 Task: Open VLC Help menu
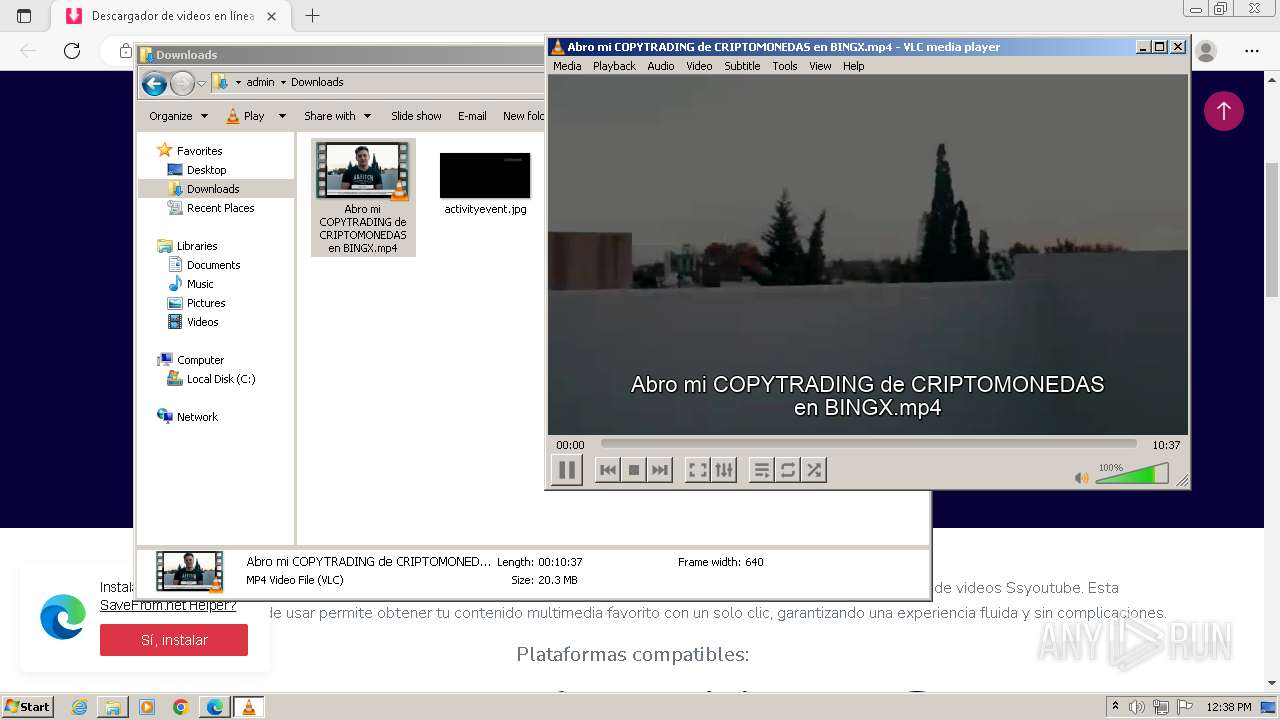tap(853, 66)
